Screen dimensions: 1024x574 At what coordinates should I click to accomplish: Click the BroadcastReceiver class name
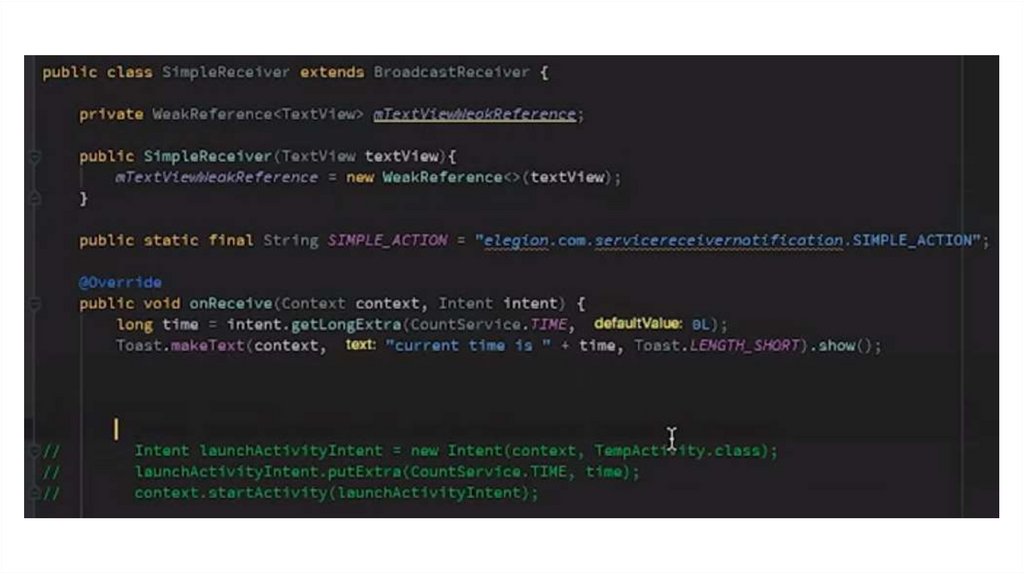click(x=451, y=72)
